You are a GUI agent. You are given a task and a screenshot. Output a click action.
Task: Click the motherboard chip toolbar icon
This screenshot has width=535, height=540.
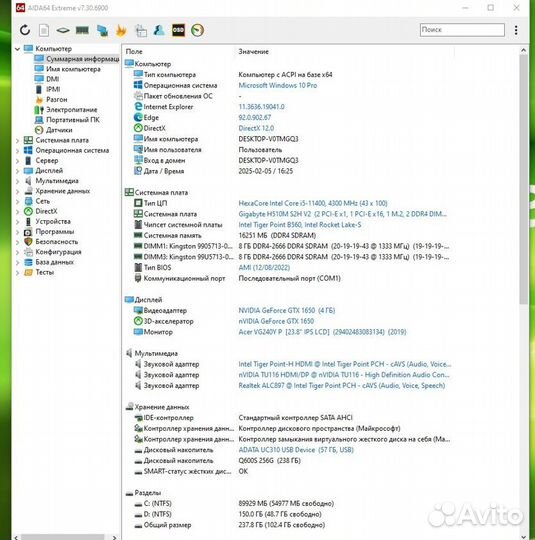tap(63, 30)
